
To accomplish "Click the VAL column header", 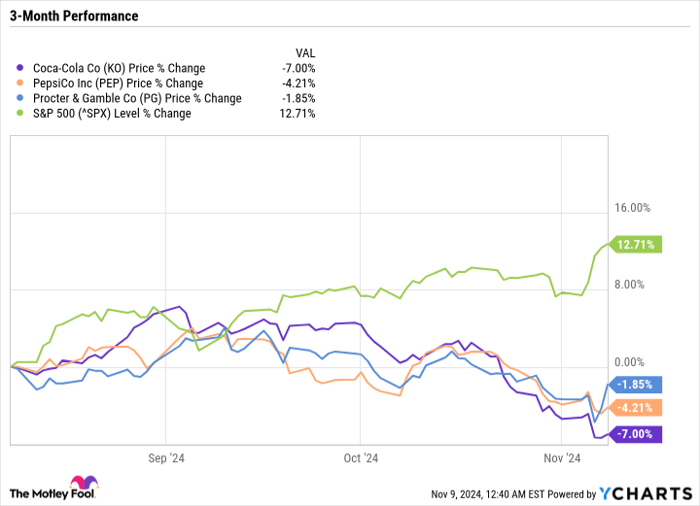I will (306, 51).
